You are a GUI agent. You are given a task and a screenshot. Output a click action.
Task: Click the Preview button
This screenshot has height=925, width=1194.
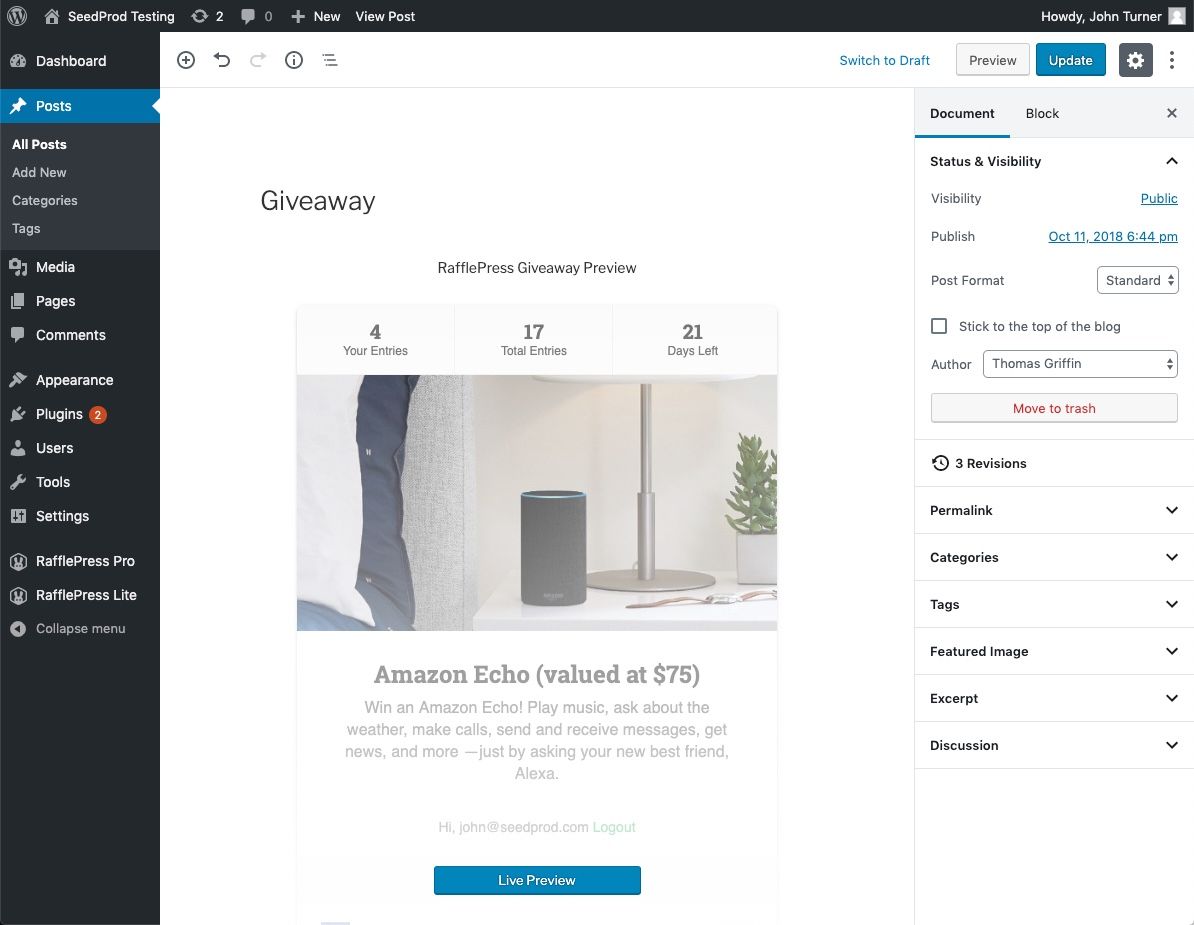click(x=992, y=60)
